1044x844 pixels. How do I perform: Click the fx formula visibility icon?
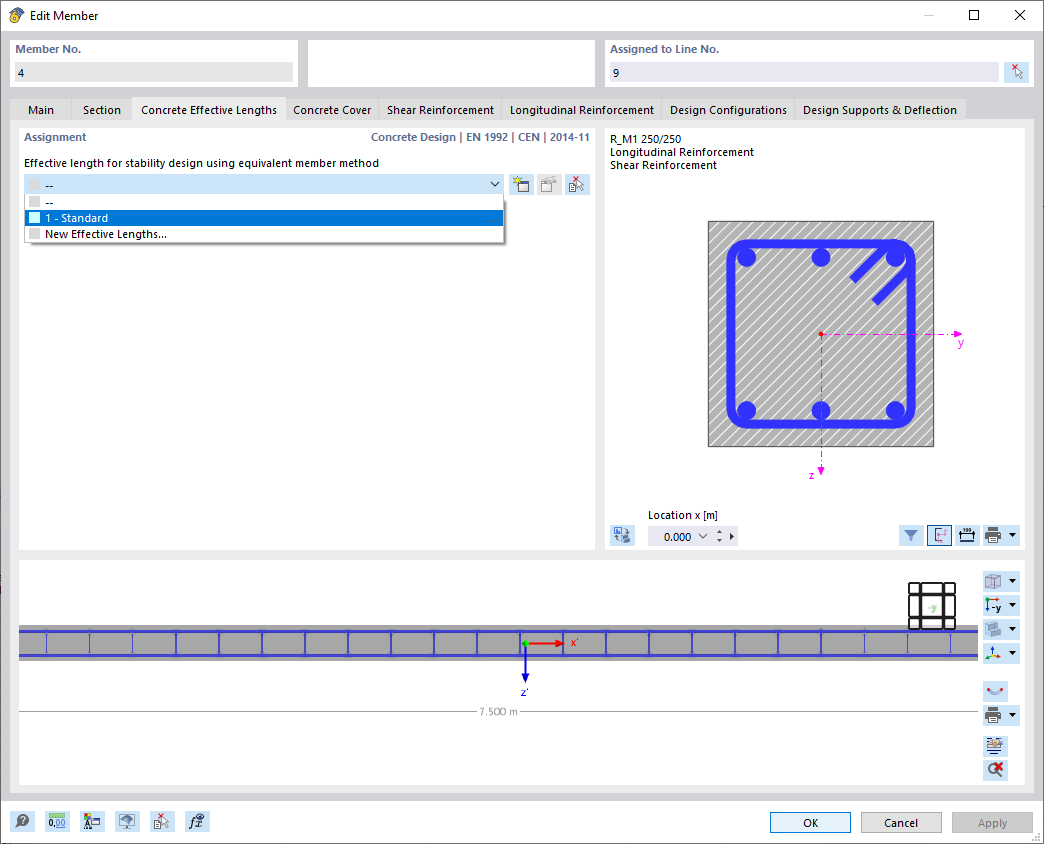click(x=197, y=821)
